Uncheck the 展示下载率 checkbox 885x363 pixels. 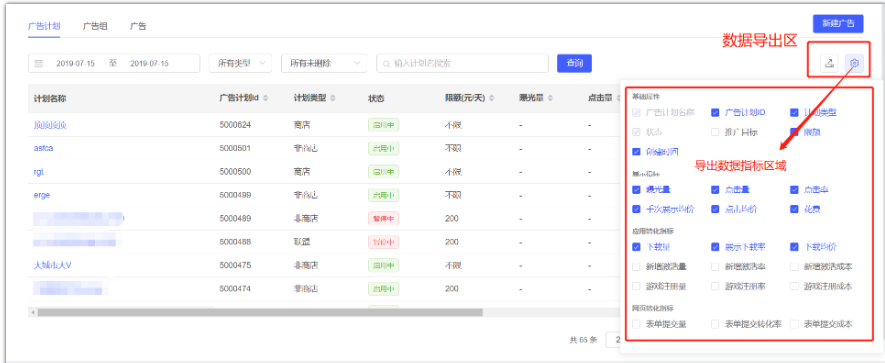coord(715,247)
